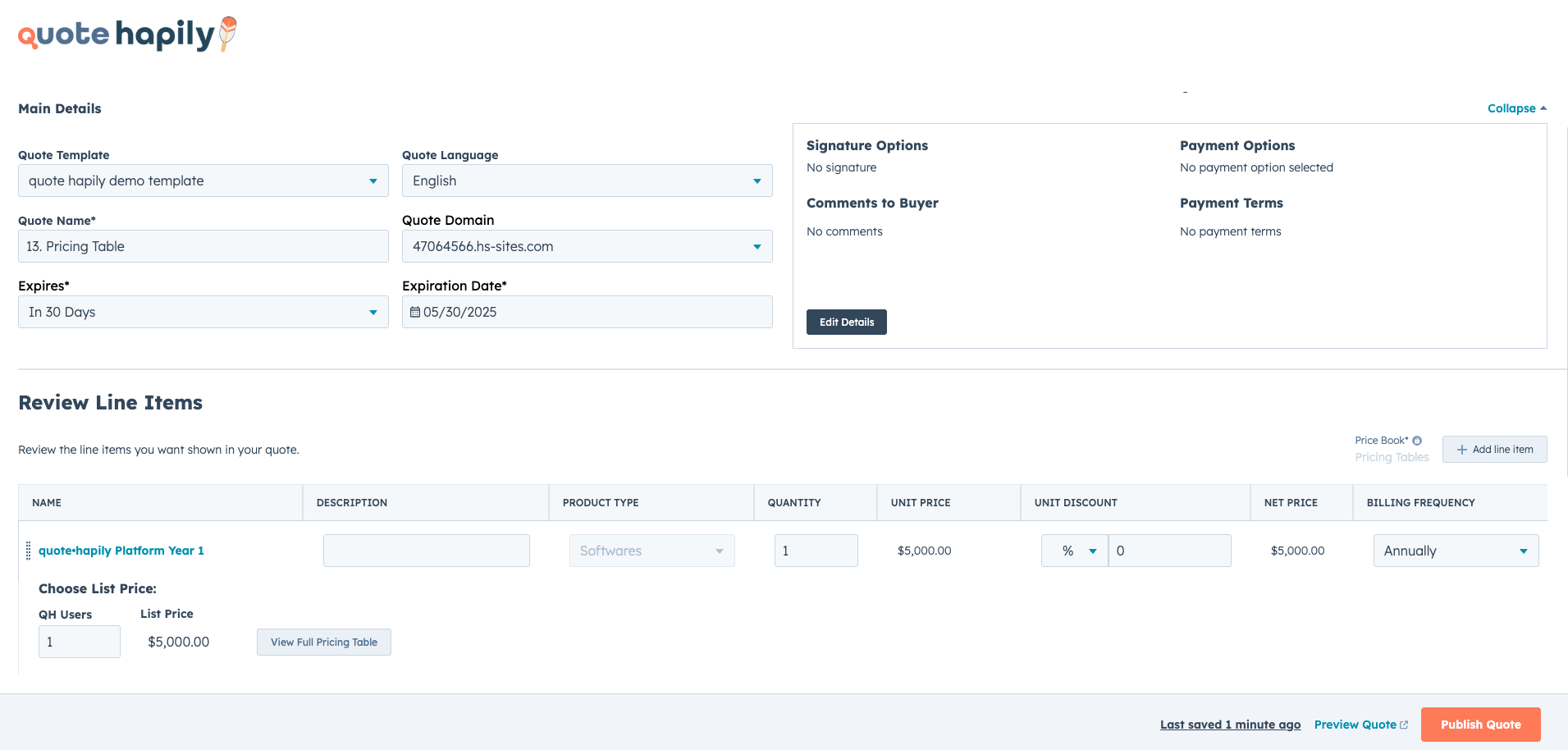The width and height of the screenshot is (1568, 750).
Task: Open the Softwares product type dropdown
Action: (652, 551)
